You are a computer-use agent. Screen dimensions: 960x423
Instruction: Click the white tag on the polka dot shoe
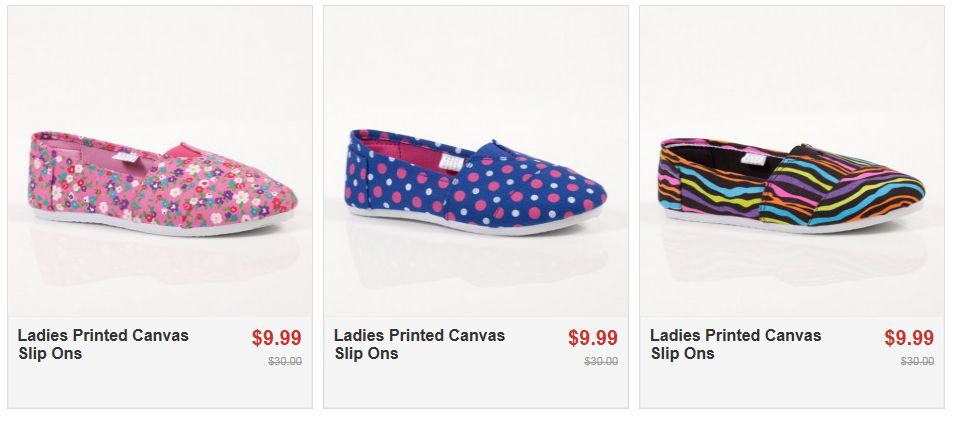[x=452, y=158]
